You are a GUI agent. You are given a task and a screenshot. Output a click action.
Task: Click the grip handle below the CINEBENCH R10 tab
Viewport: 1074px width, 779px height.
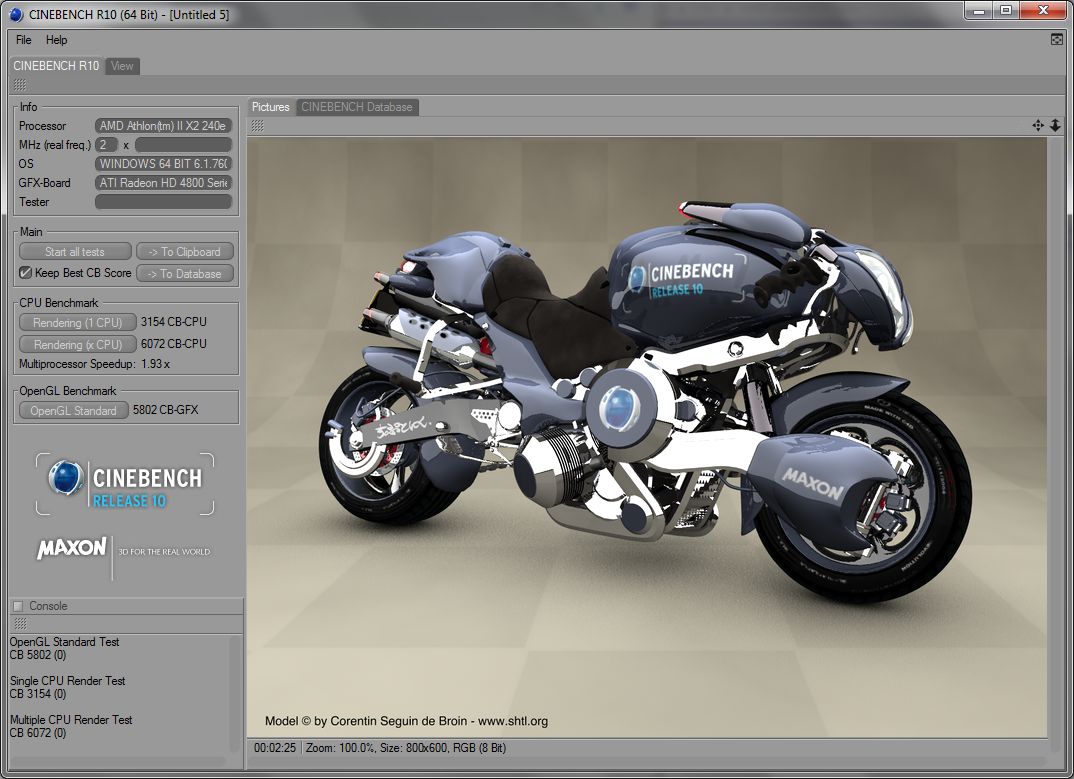20,85
